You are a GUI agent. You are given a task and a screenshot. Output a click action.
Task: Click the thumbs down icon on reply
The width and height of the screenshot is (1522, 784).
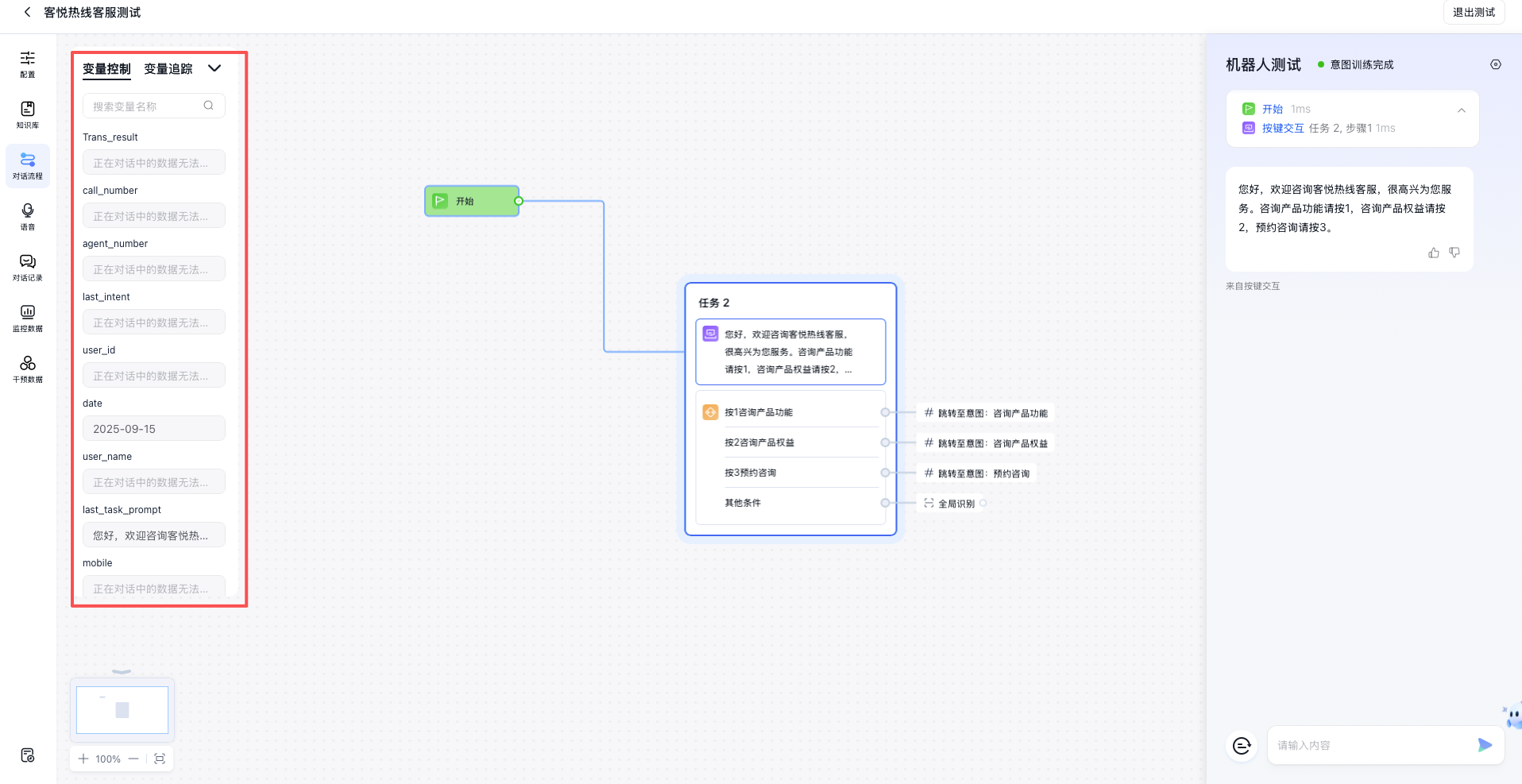1454,253
